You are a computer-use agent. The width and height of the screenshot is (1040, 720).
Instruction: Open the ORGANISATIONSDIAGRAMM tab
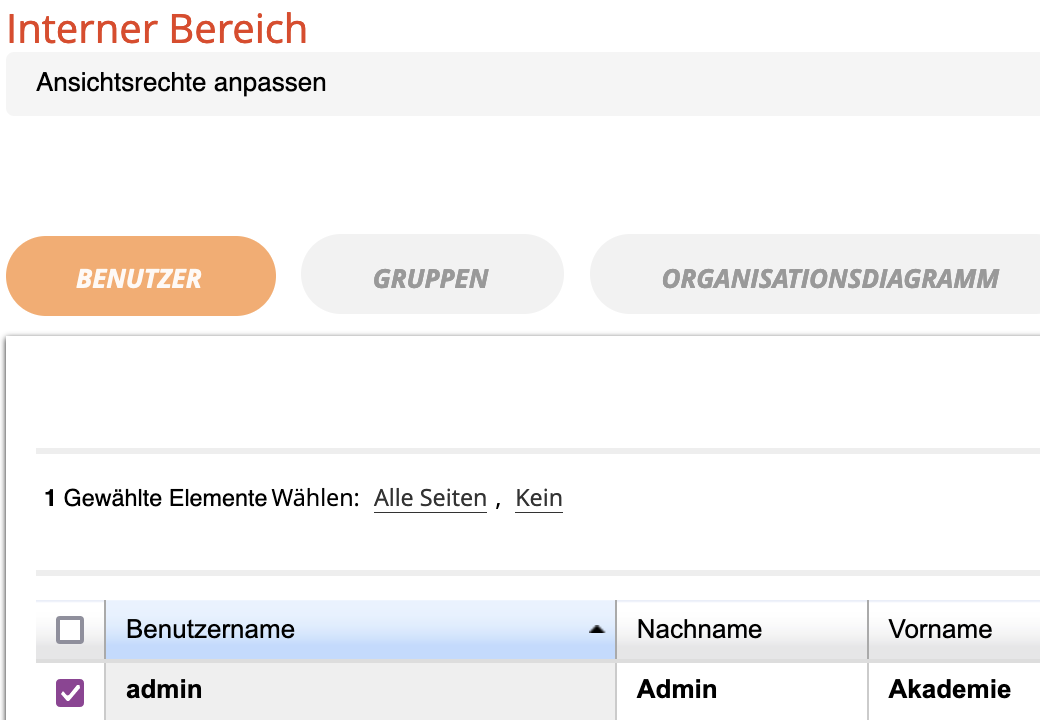pos(830,277)
